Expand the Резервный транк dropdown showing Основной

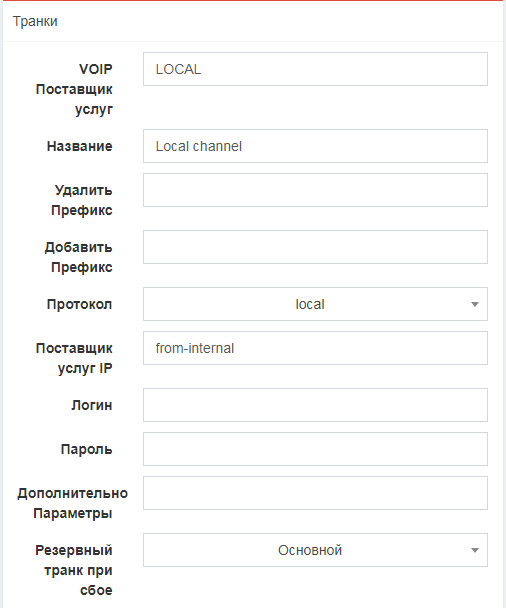click(x=315, y=550)
